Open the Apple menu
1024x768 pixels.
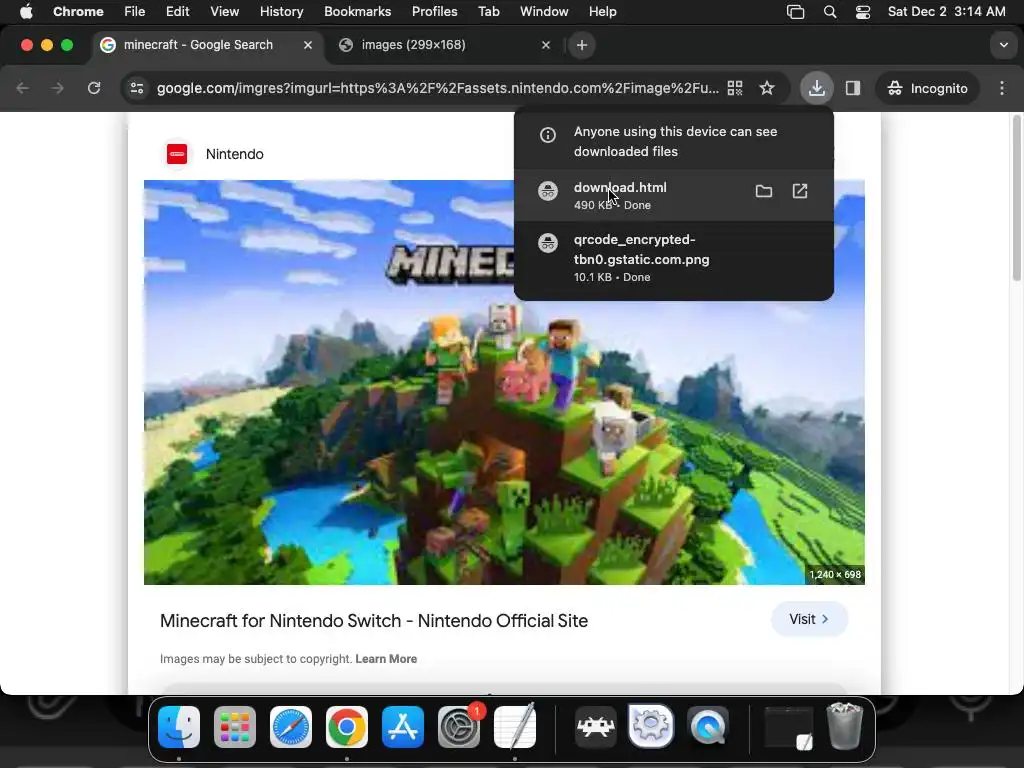click(26, 12)
